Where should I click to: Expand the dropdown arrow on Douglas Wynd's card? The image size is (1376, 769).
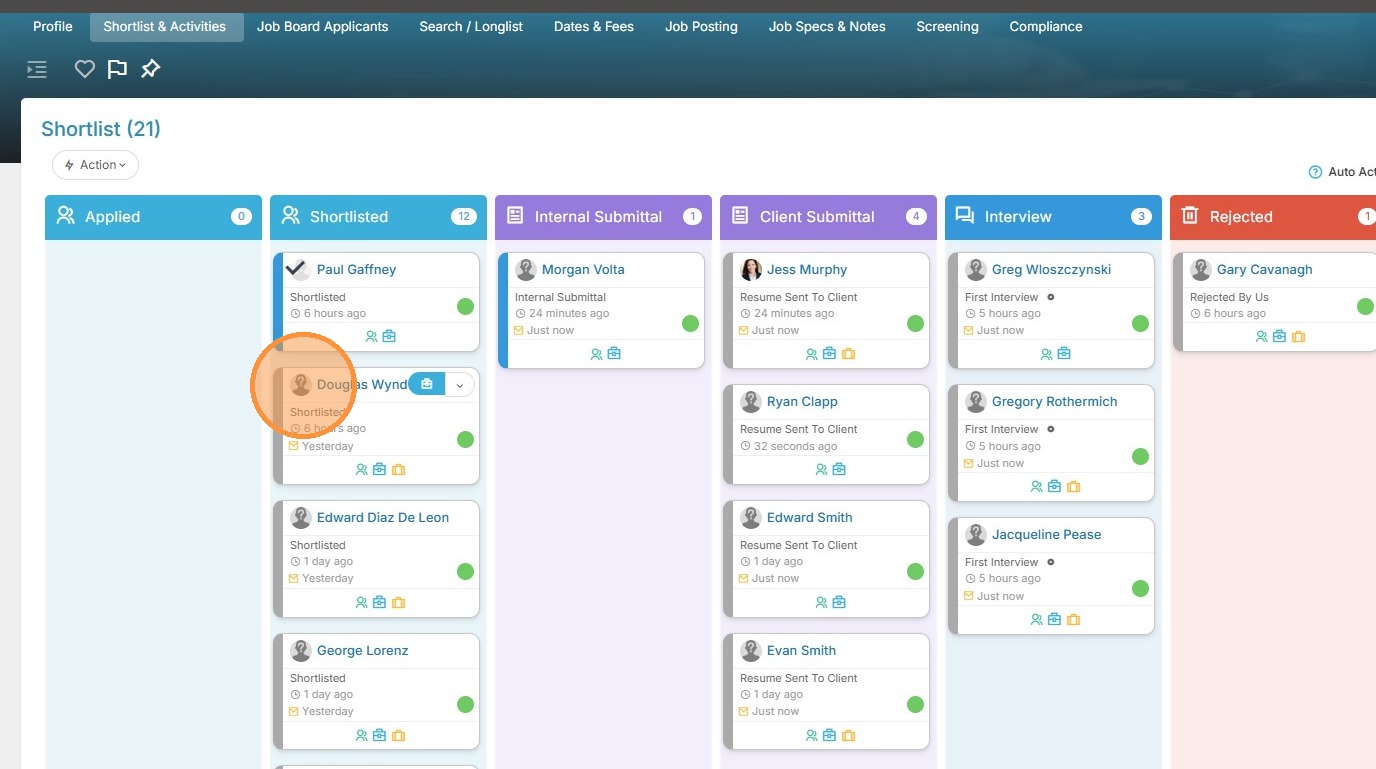pyautogui.click(x=460, y=384)
